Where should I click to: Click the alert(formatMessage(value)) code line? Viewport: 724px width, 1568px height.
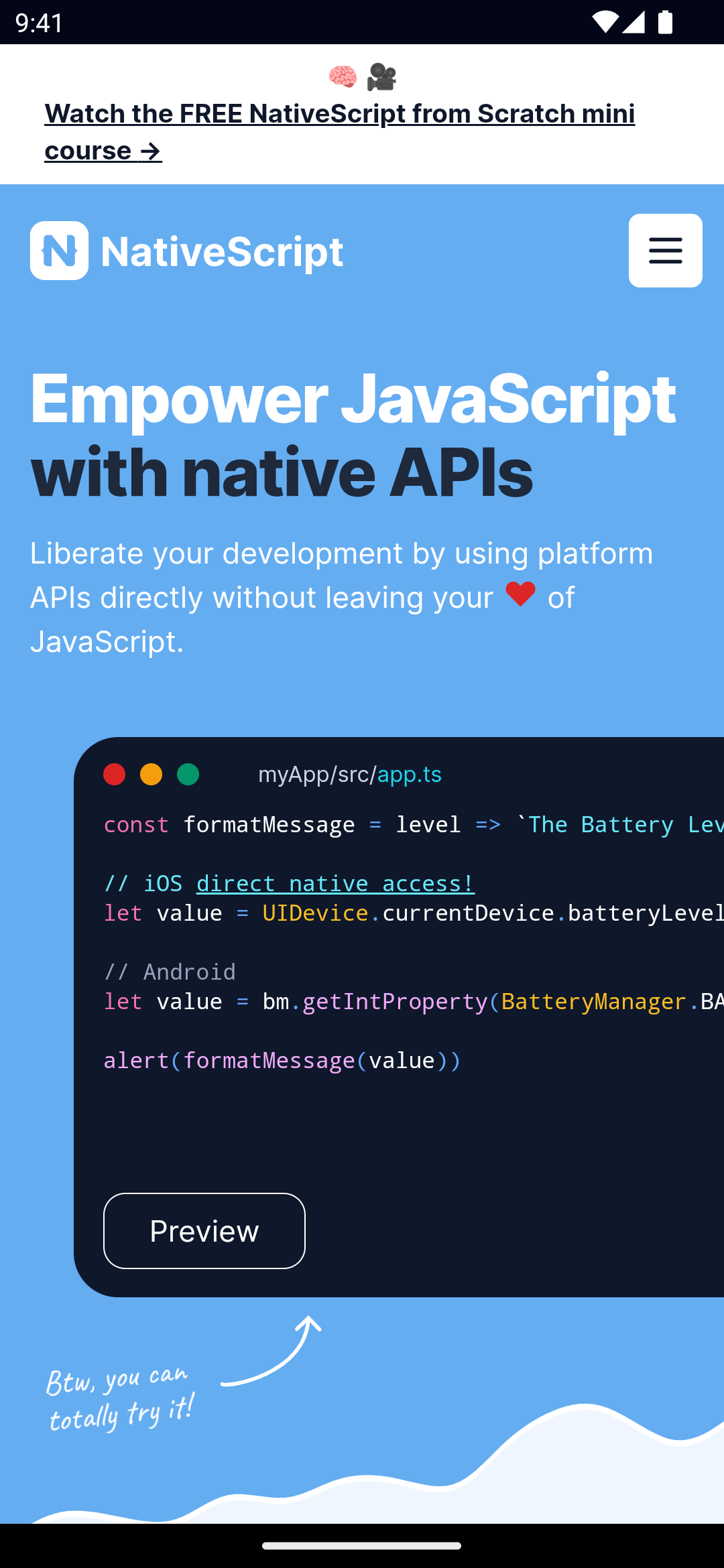(282, 1060)
